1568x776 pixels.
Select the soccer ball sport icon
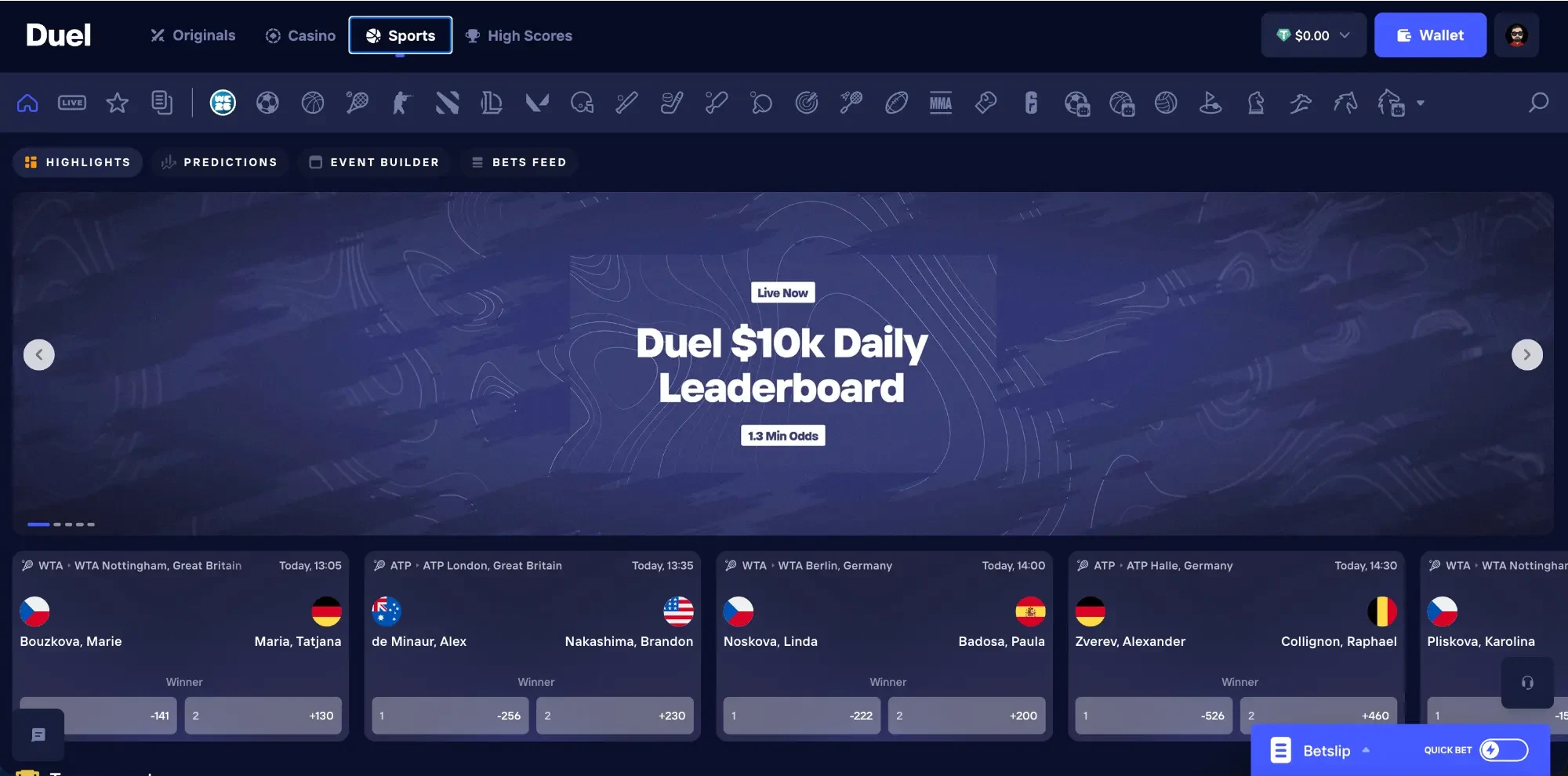(x=267, y=103)
